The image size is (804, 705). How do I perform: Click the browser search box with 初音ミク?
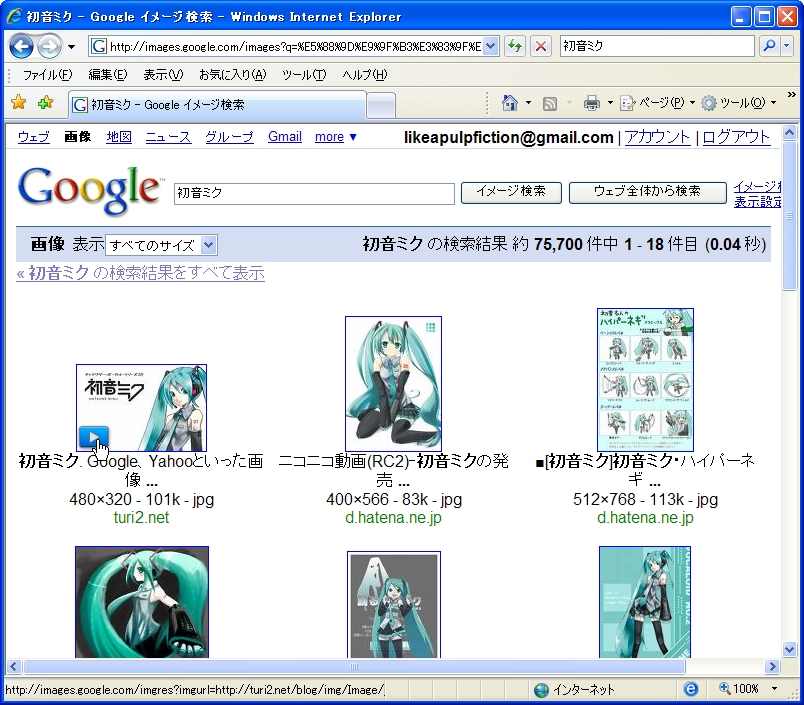point(657,46)
